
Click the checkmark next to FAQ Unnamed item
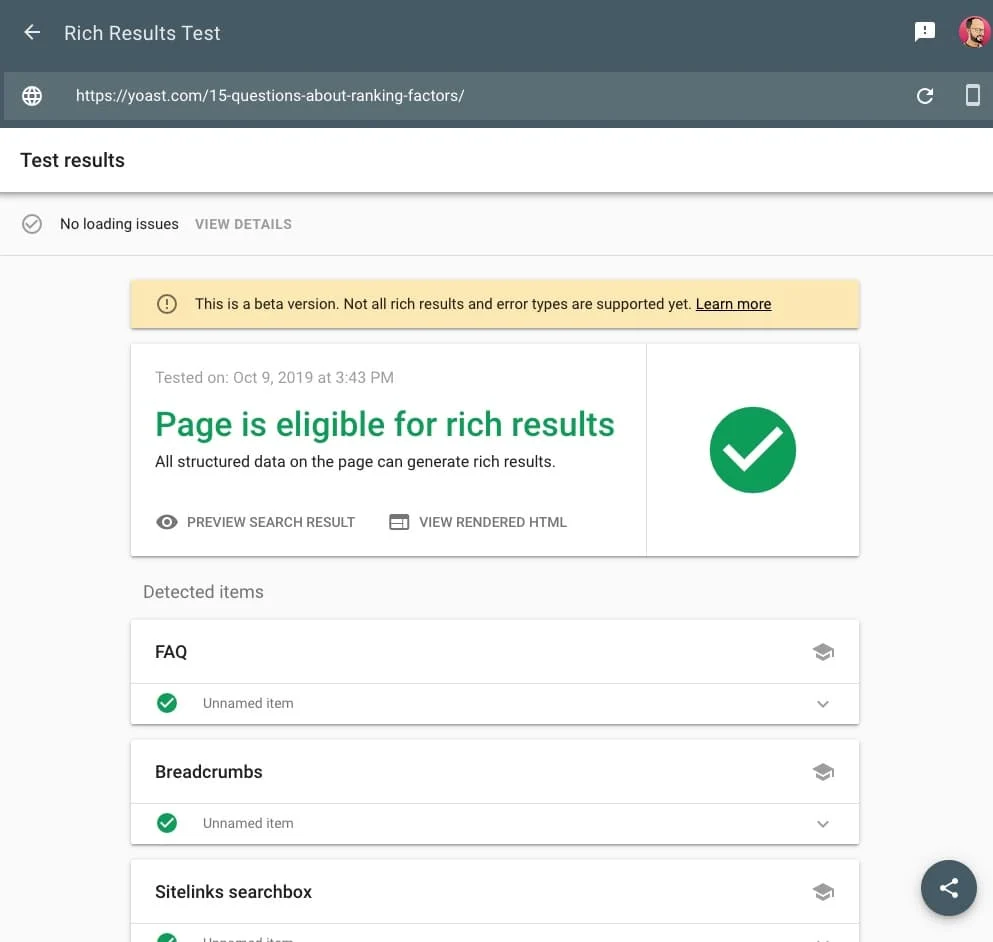pos(166,703)
